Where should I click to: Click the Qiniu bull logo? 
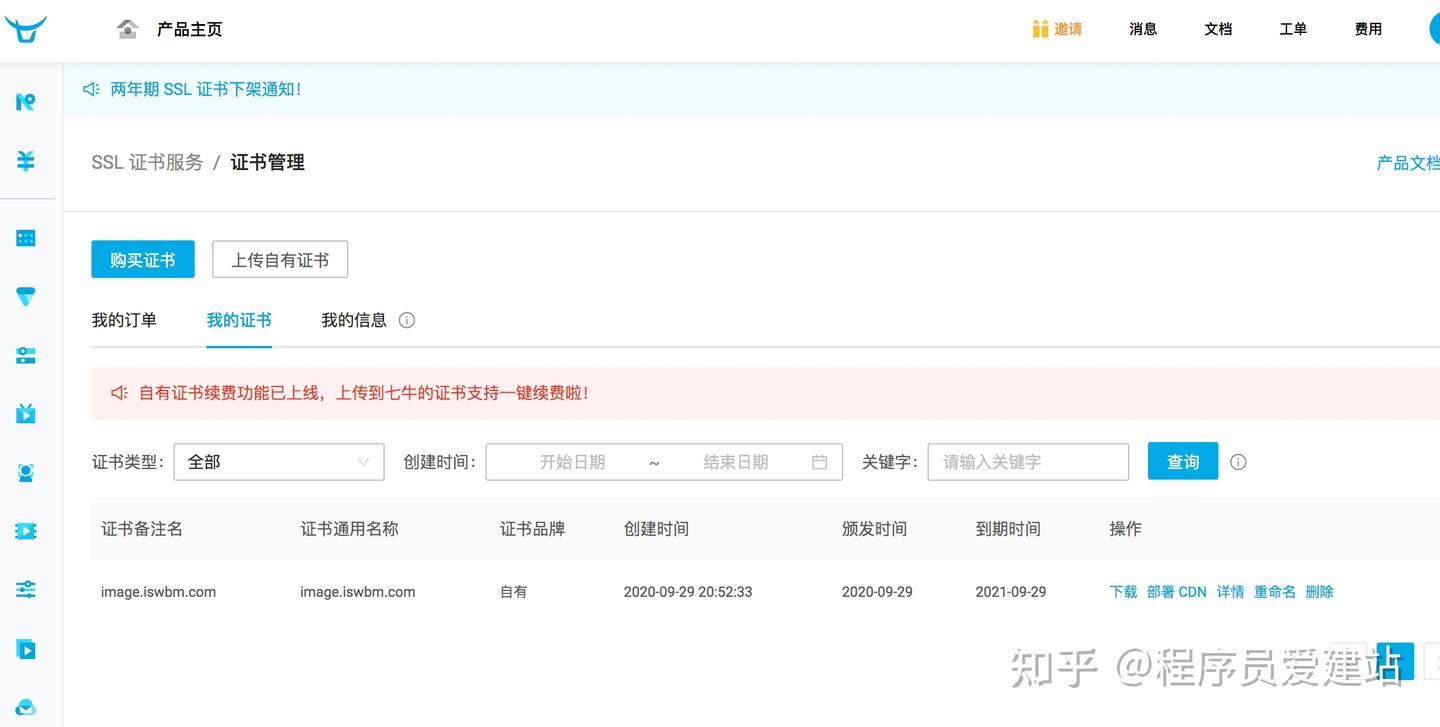[x=25, y=29]
